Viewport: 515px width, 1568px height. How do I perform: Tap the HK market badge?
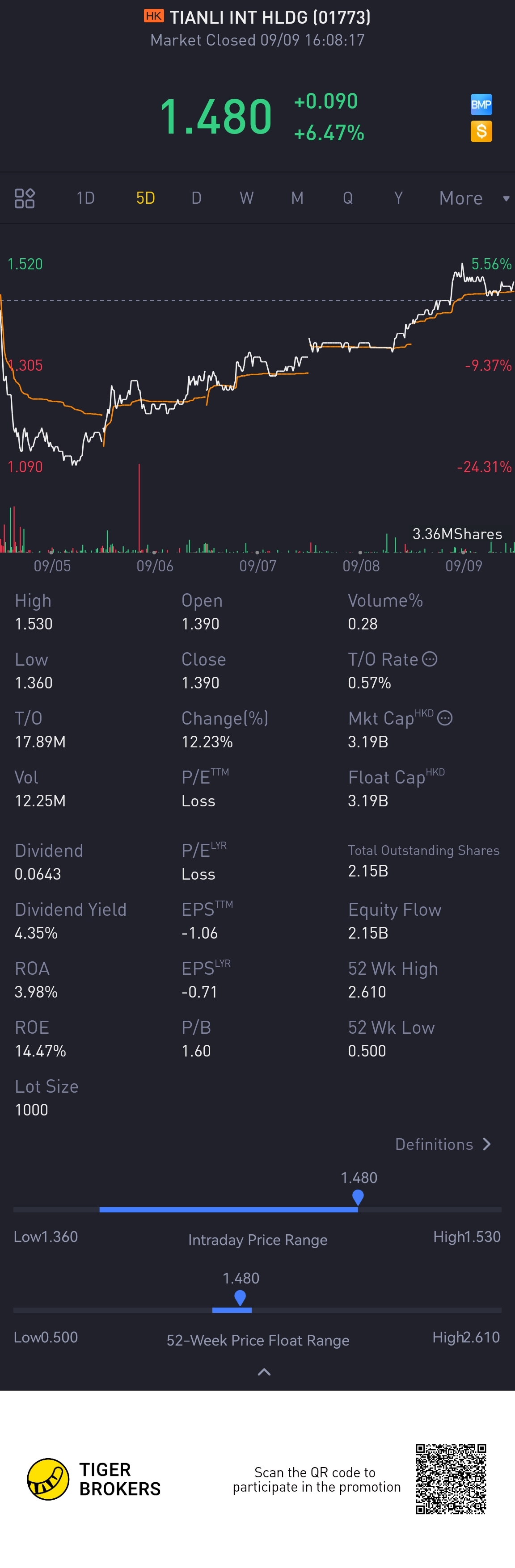154,17
